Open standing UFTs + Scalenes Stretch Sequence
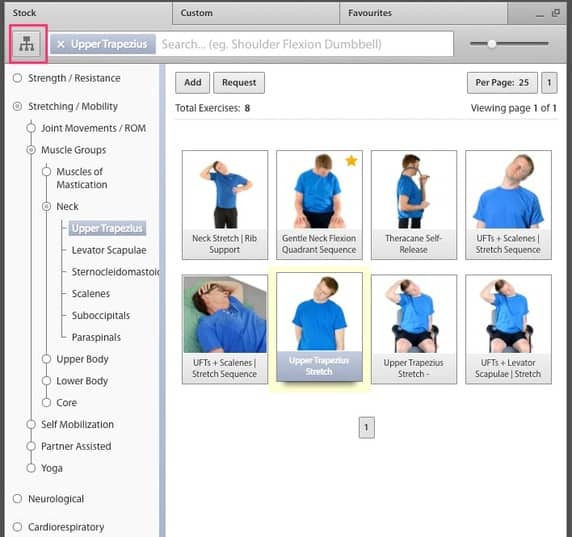 point(508,205)
